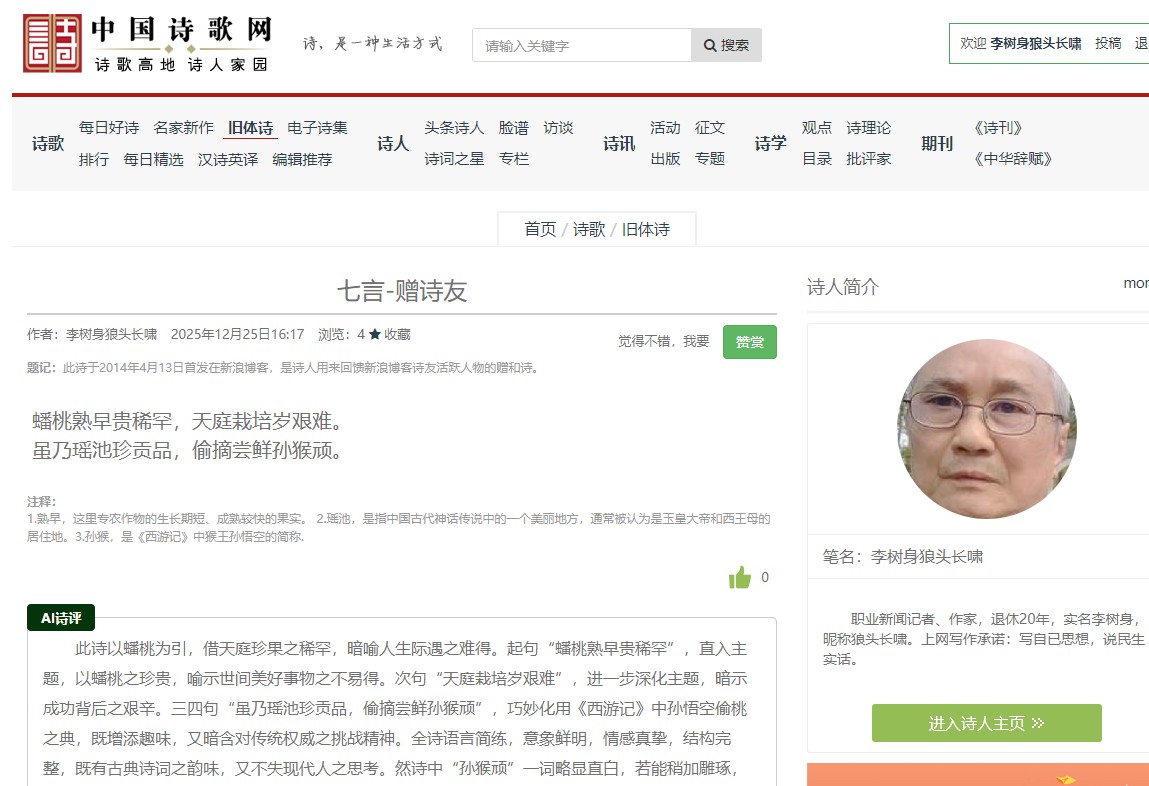Click the magnifier 搜索 search button
Screen dimensions: 1149x786
tap(726, 45)
